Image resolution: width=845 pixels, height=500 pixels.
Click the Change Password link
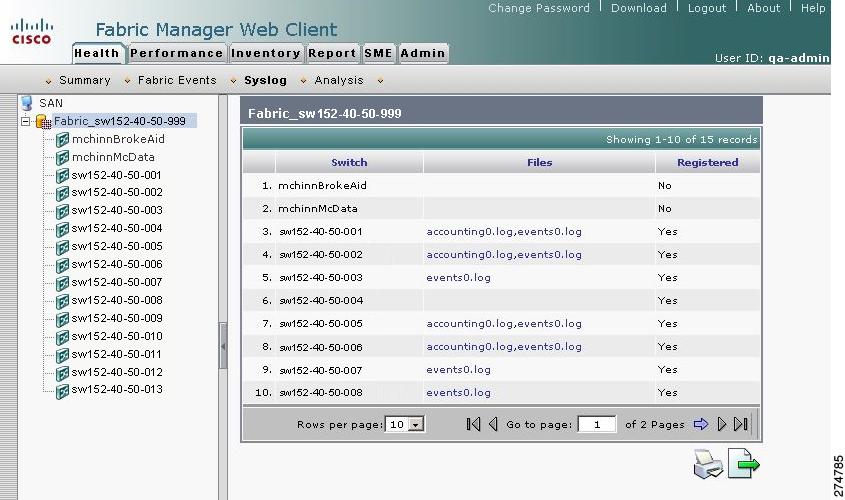pyautogui.click(x=539, y=8)
